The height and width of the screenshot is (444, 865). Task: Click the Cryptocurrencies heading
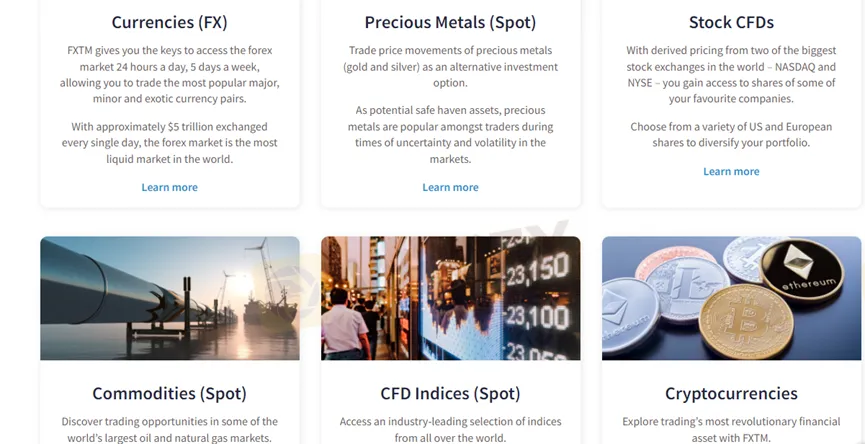(731, 394)
